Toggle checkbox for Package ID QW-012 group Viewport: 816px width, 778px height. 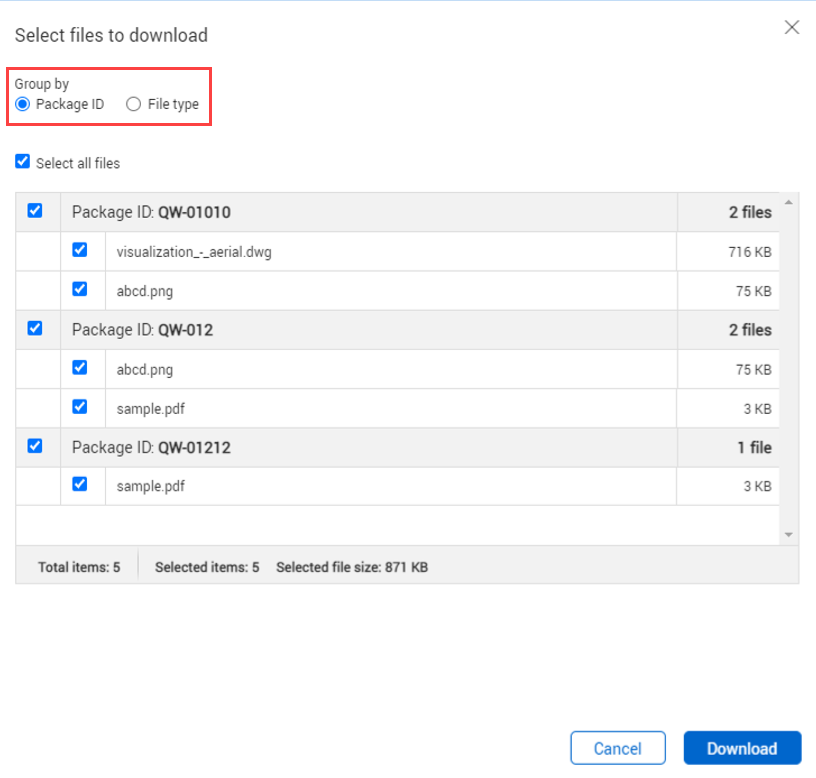tap(35, 328)
